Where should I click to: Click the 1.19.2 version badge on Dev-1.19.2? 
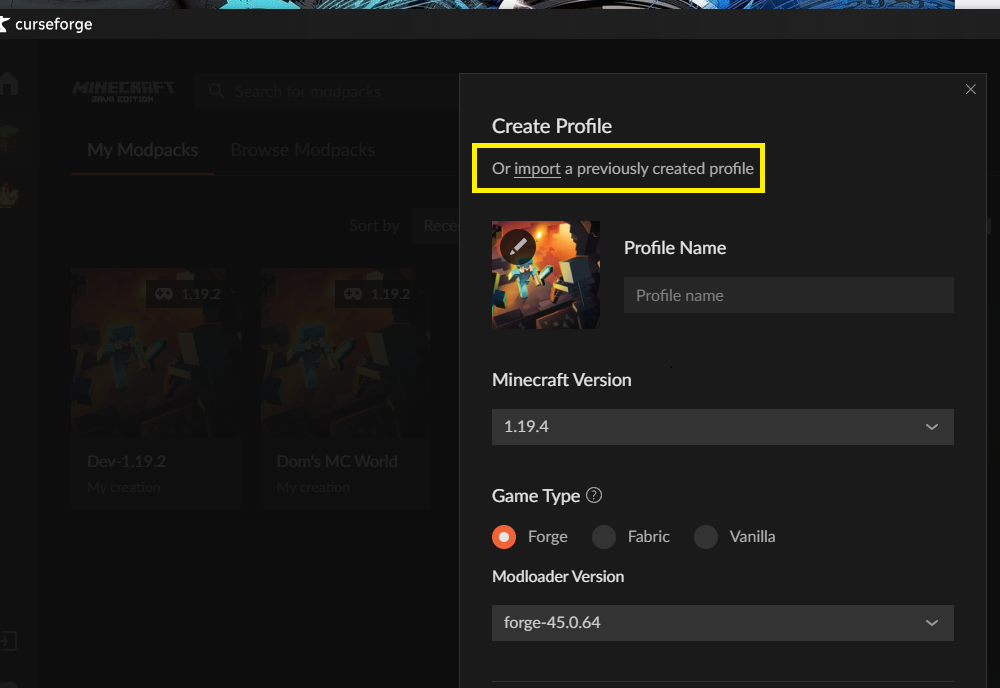[x=188, y=294]
